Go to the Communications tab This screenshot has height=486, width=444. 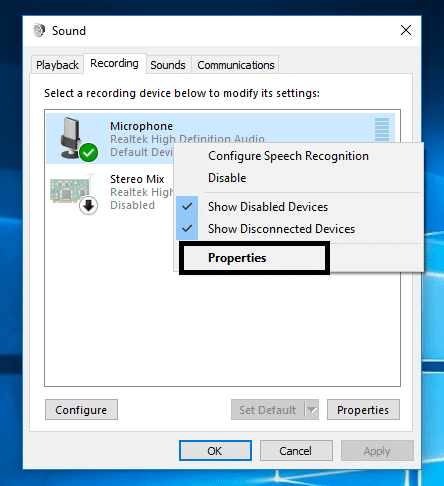[x=236, y=65]
